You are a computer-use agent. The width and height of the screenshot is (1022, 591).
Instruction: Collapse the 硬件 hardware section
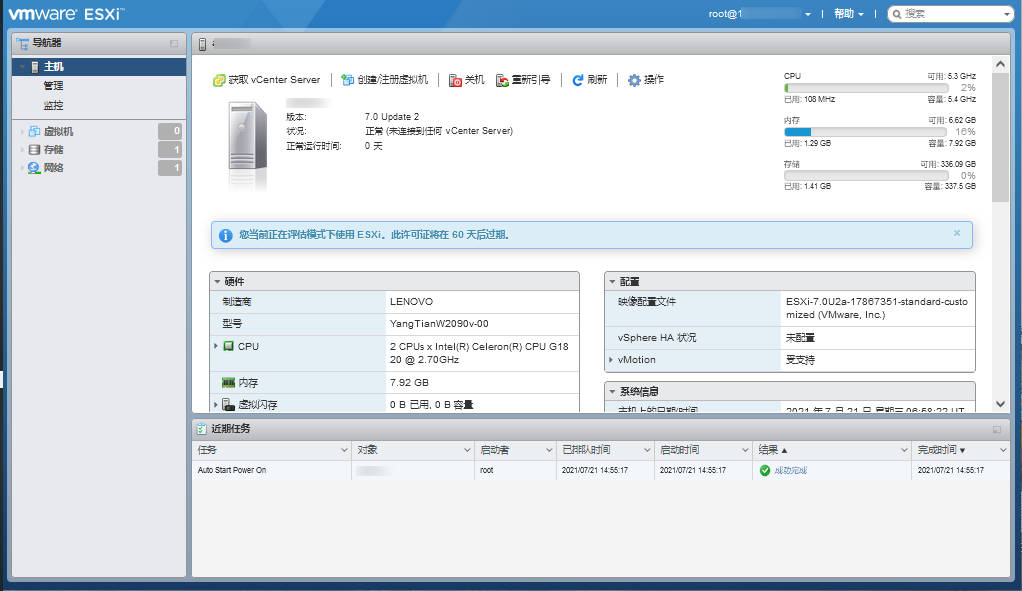pyautogui.click(x=218, y=281)
